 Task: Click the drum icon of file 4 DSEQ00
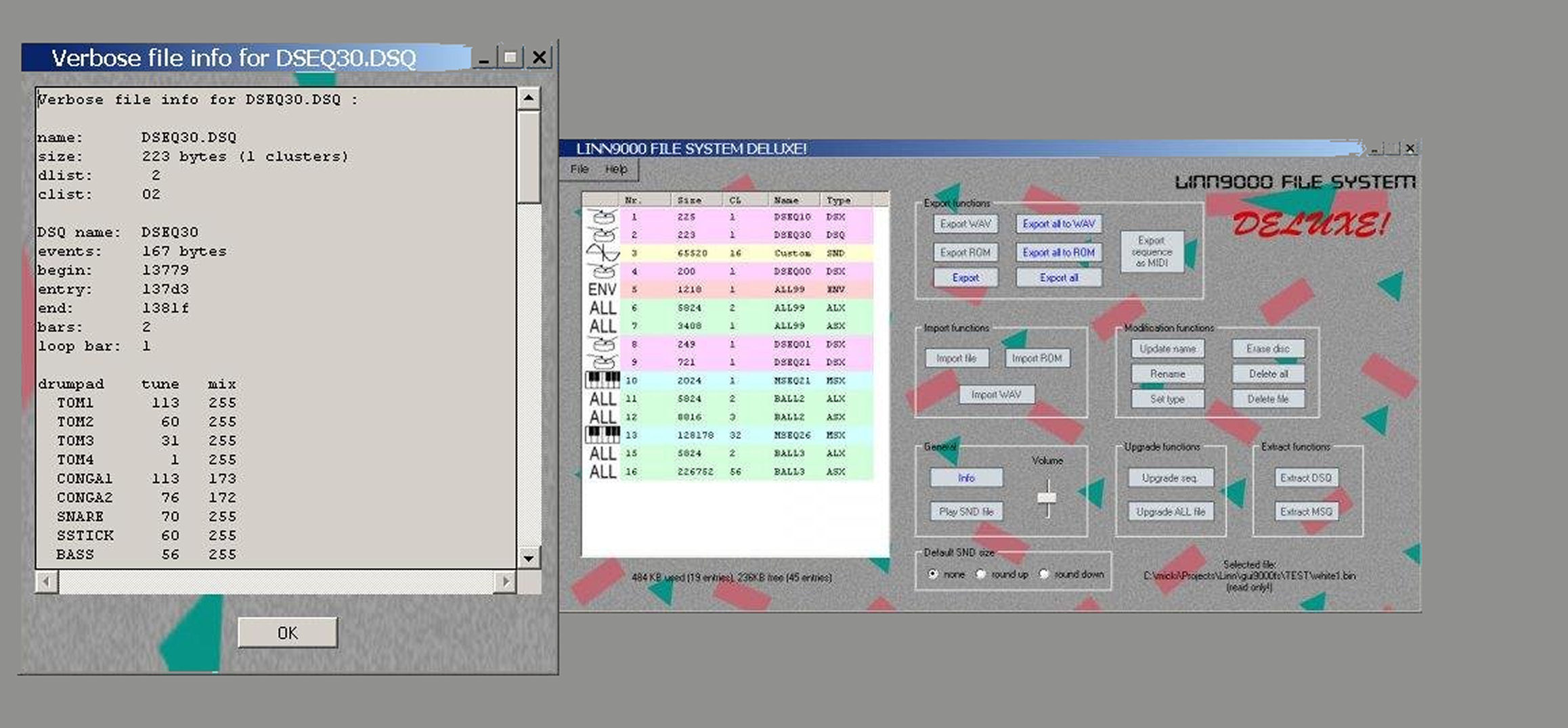click(602, 271)
